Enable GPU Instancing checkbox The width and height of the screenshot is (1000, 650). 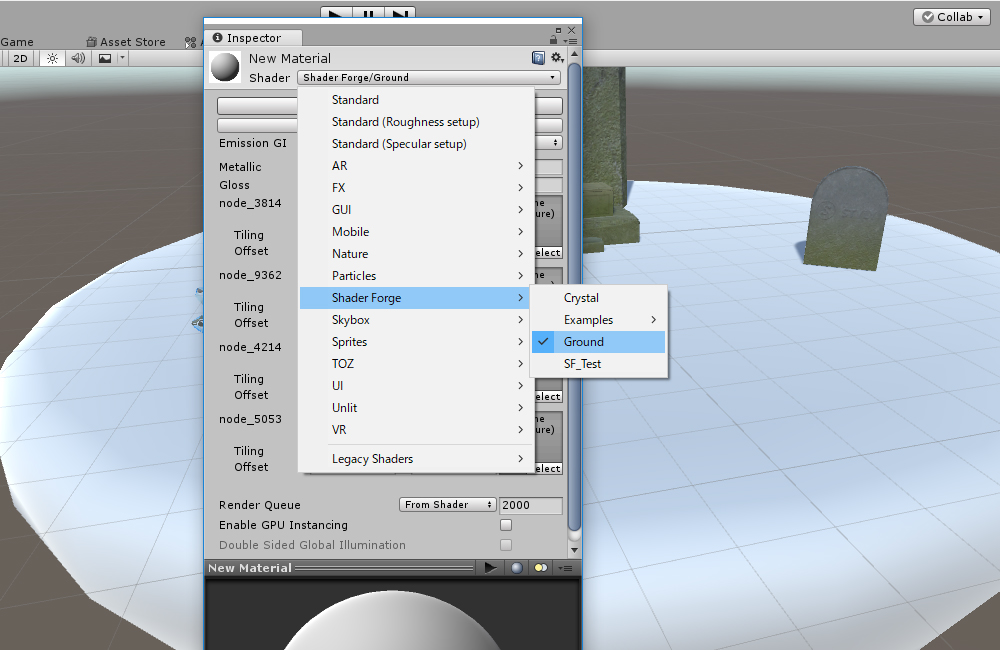point(506,525)
